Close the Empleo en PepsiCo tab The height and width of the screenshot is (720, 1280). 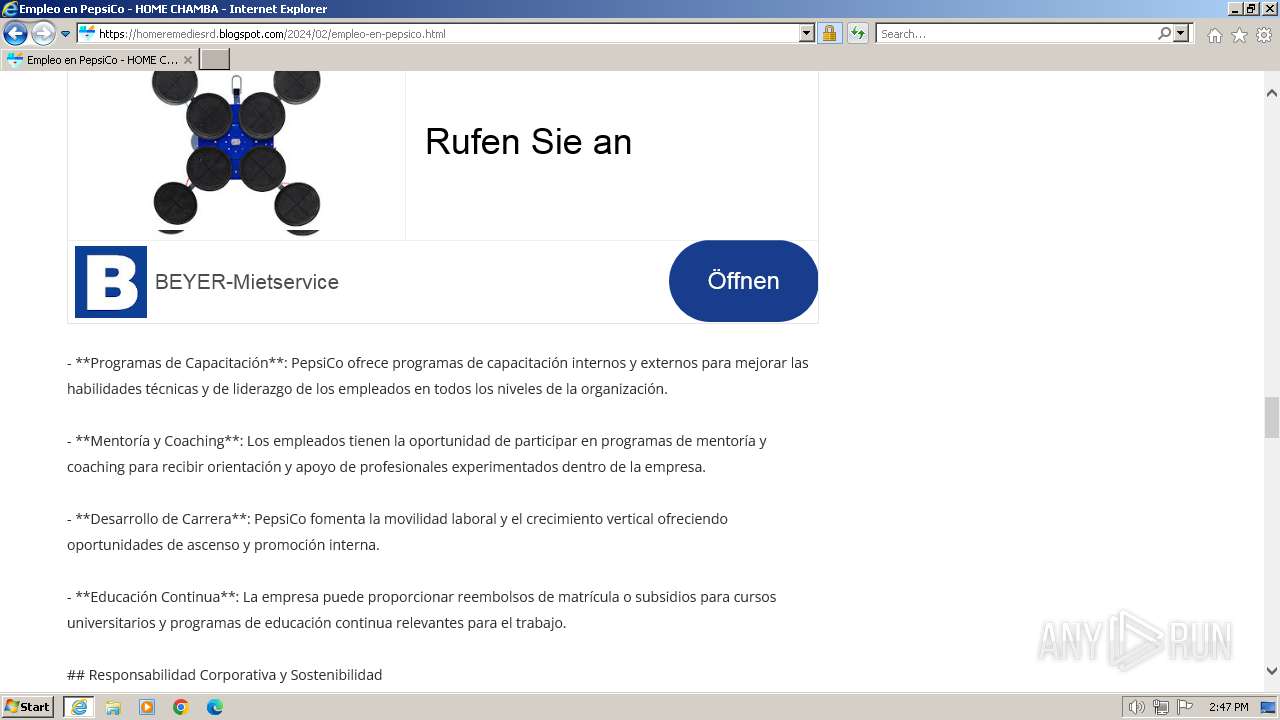click(187, 60)
